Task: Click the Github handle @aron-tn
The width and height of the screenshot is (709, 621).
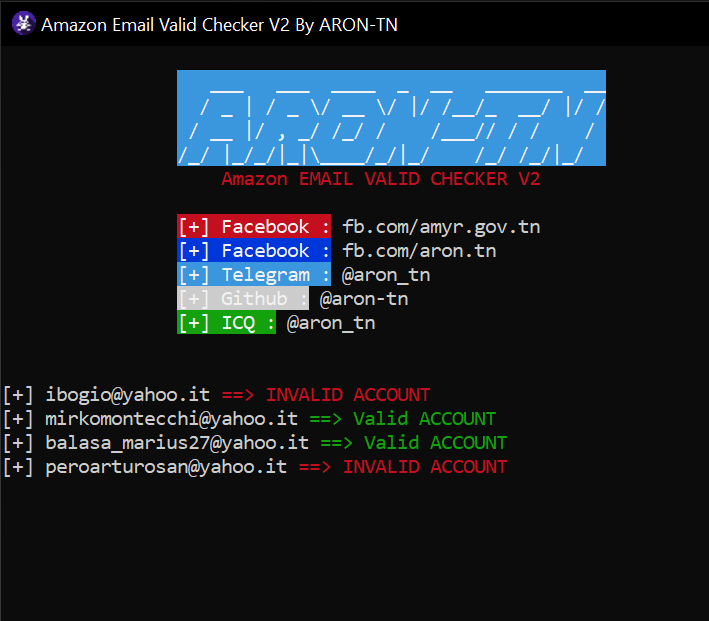Action: [364, 299]
